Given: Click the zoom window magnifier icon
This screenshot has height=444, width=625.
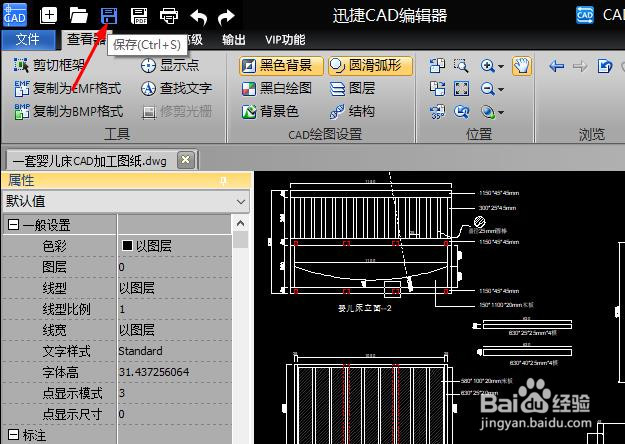Looking at the screenshot, I should click(x=461, y=66).
